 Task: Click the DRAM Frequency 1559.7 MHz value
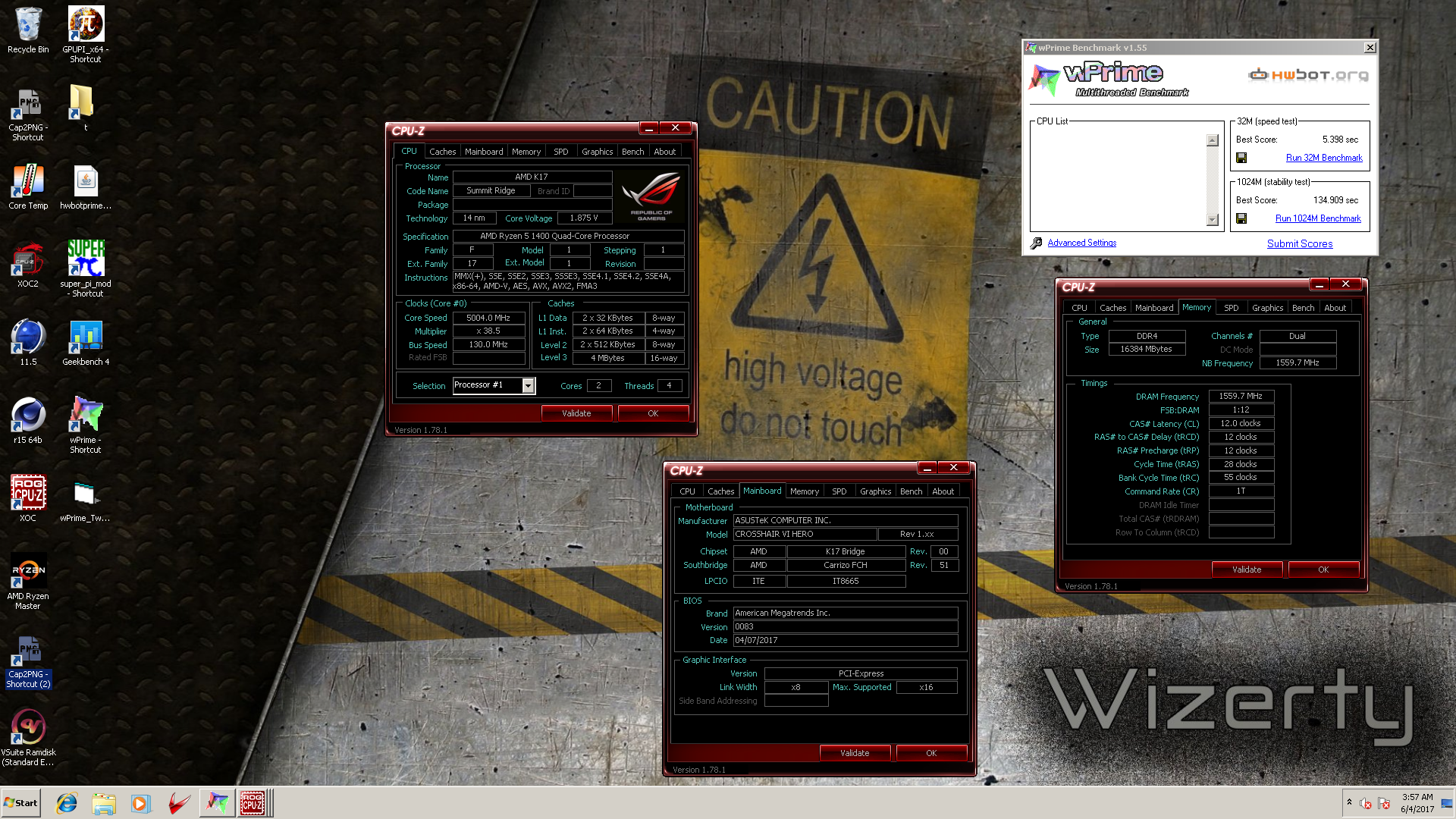1241,396
